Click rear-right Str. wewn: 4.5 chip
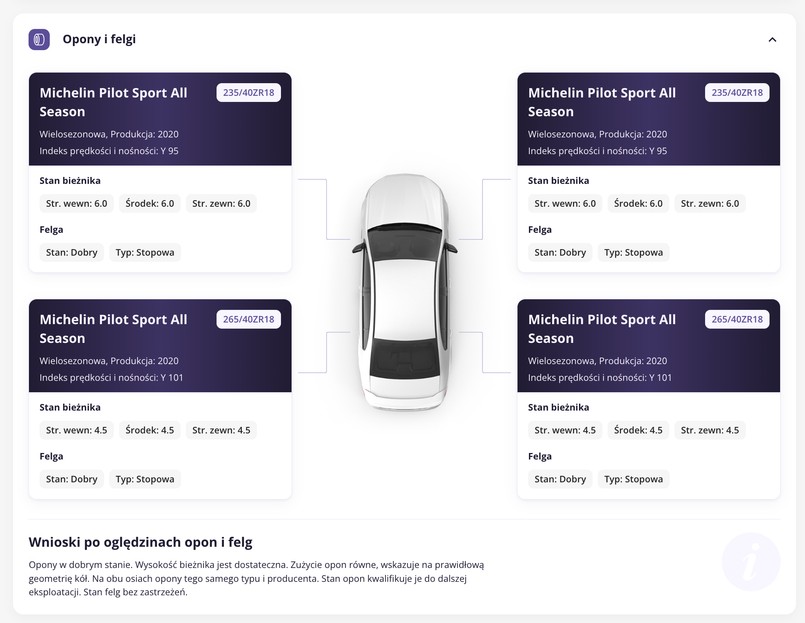 pos(565,431)
